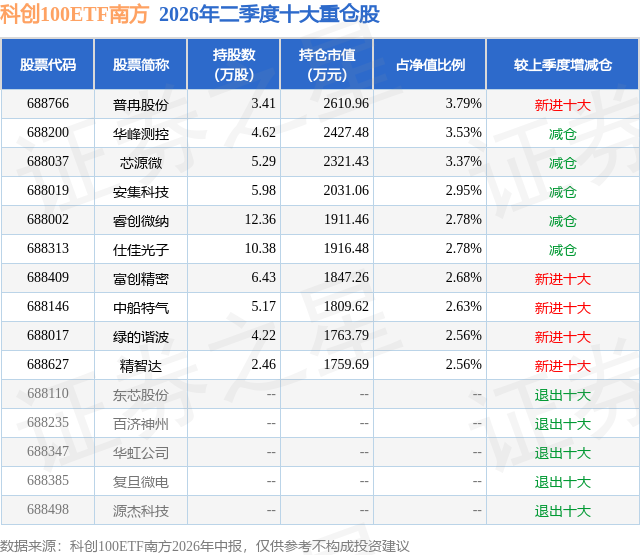Click 退出十大 label for 东芯股份
The image size is (640, 555).
[563, 395]
